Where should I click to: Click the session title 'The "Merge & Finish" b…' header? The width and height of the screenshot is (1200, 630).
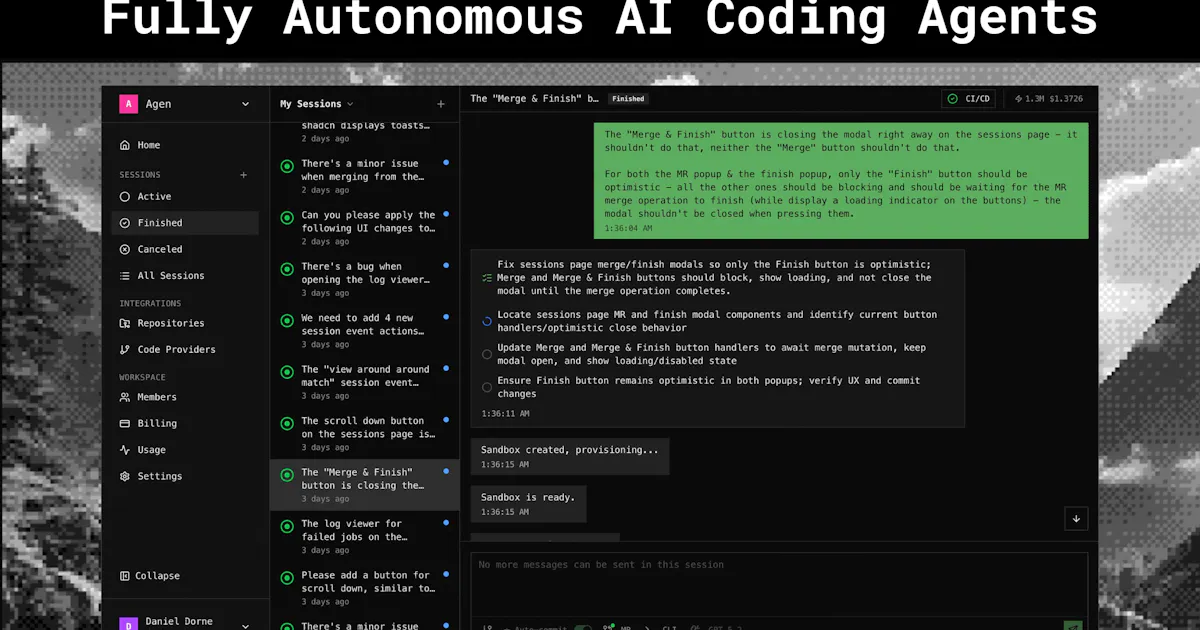(x=534, y=99)
